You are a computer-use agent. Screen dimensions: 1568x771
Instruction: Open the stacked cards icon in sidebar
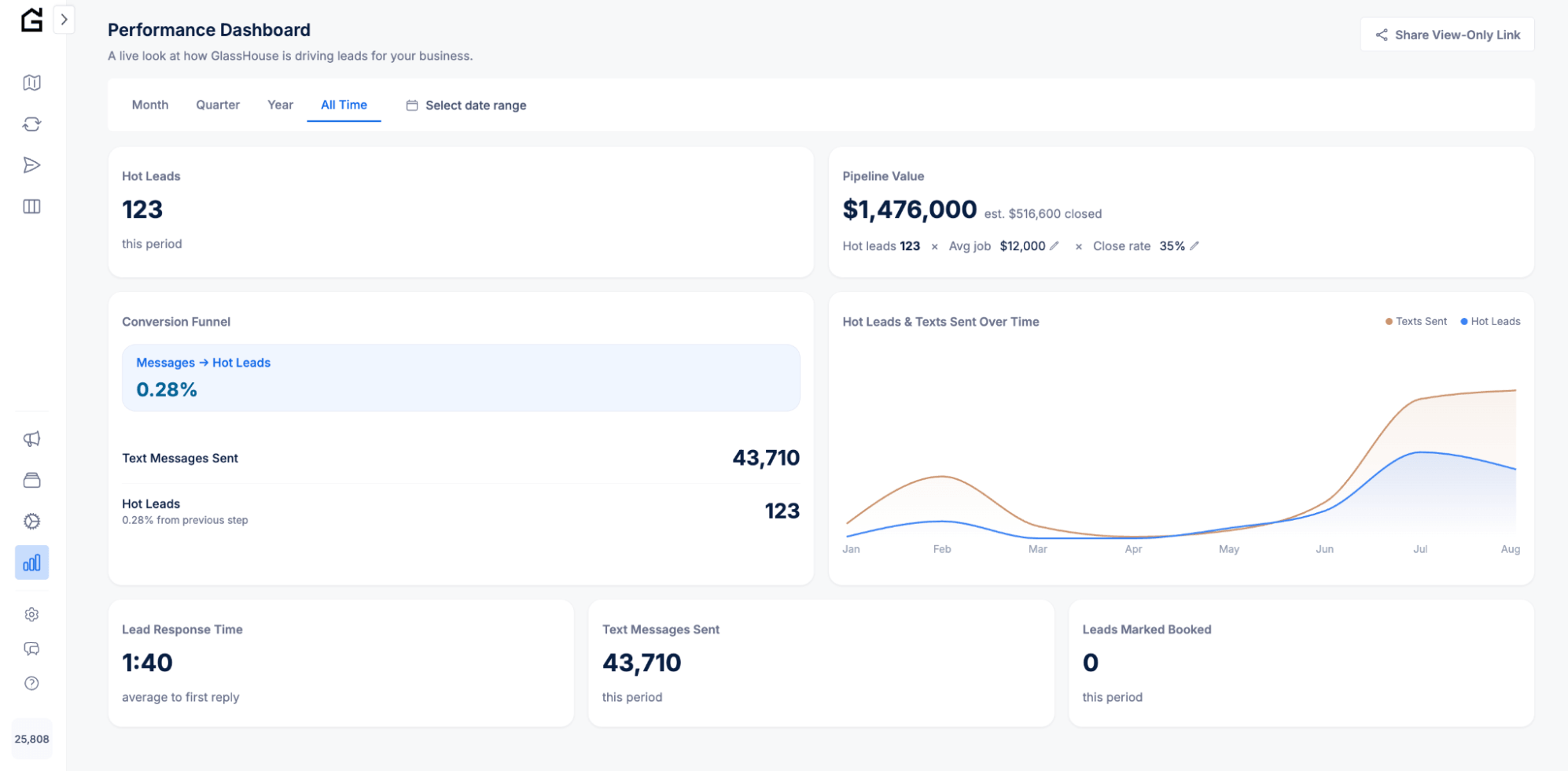click(32, 480)
